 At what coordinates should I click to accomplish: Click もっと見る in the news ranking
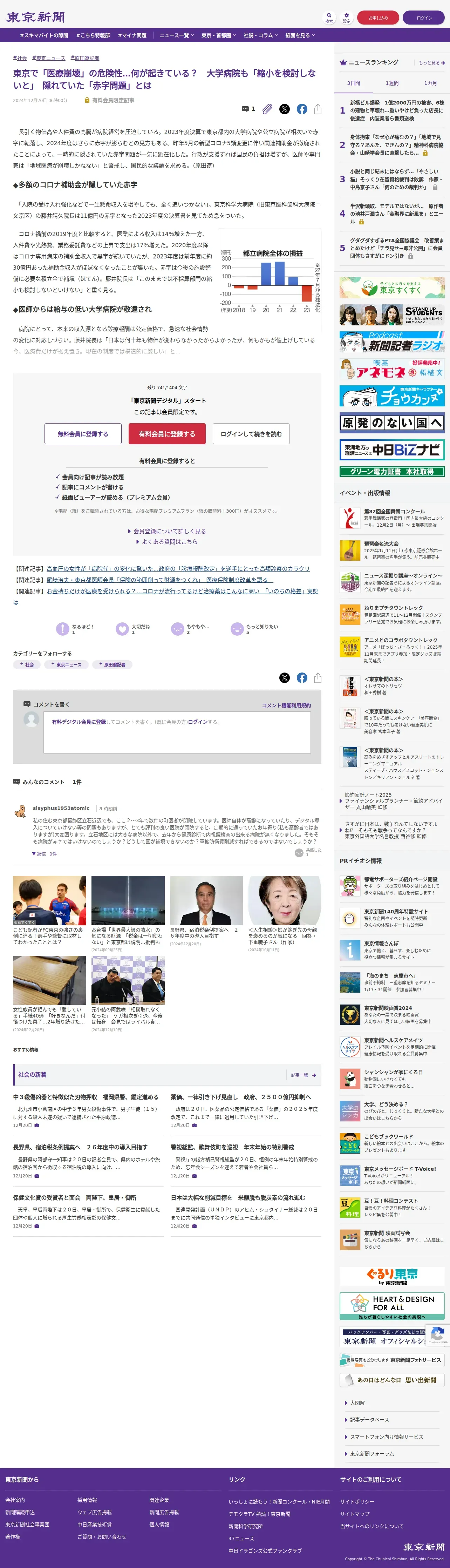click(431, 63)
